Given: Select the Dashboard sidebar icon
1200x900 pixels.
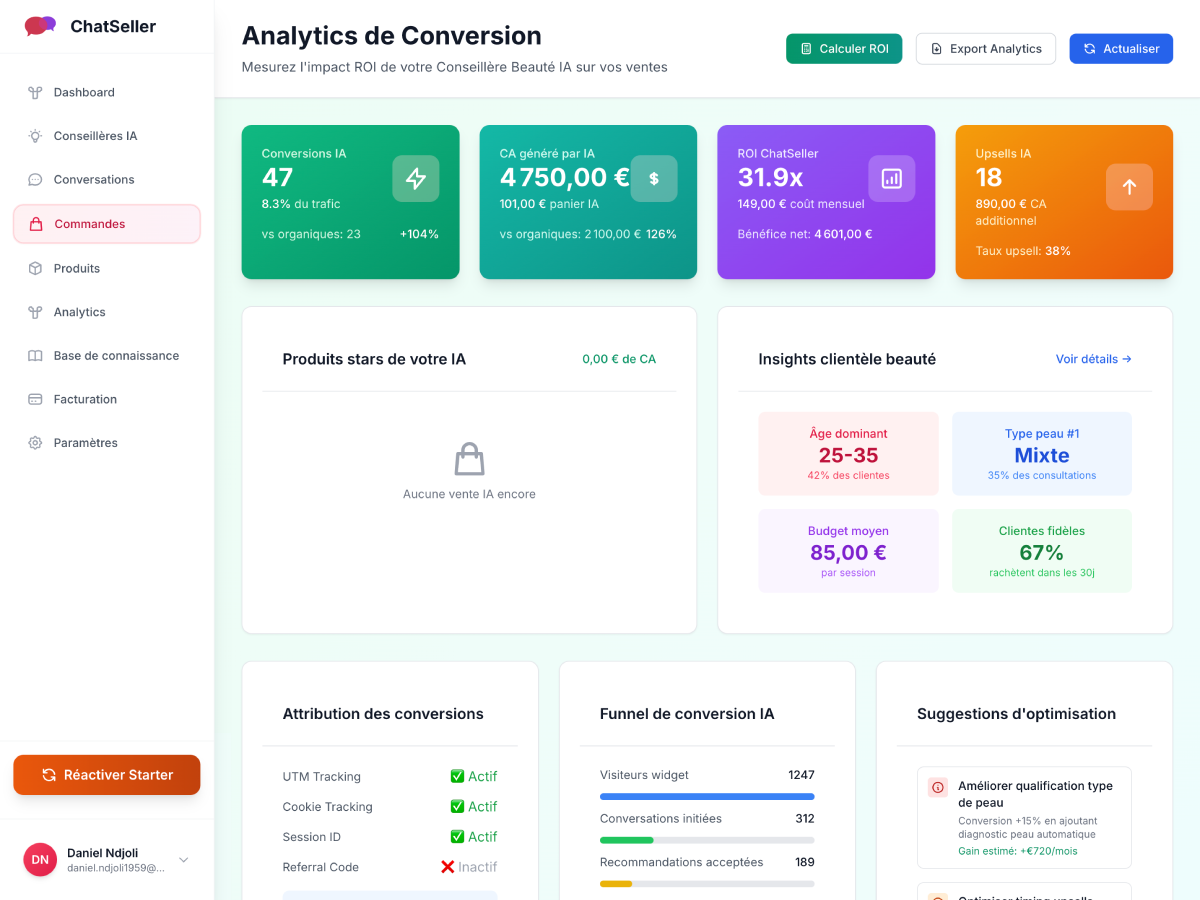Looking at the screenshot, I should point(33,92).
